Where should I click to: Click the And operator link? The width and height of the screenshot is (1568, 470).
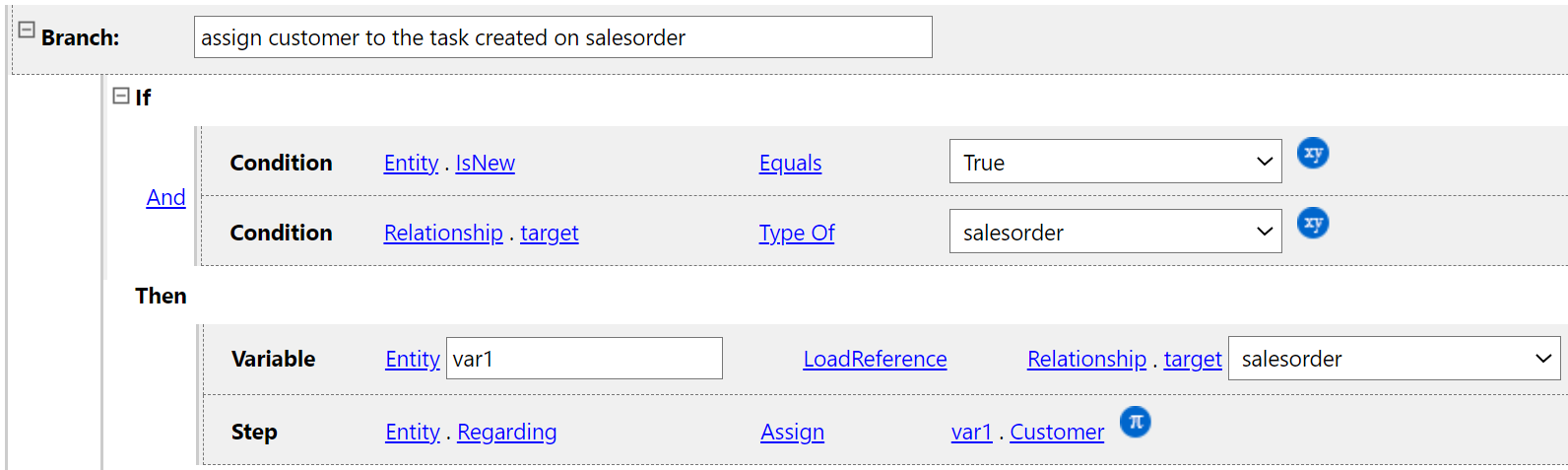coord(165,197)
